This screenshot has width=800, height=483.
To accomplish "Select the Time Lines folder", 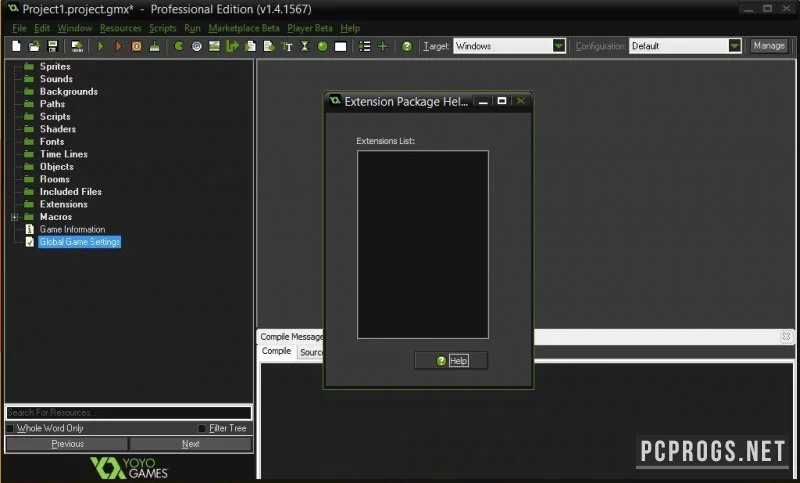I will coord(64,154).
